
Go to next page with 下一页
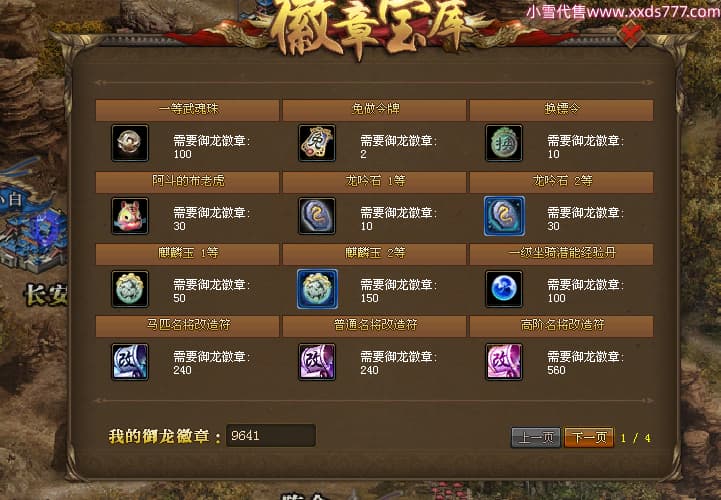589,437
